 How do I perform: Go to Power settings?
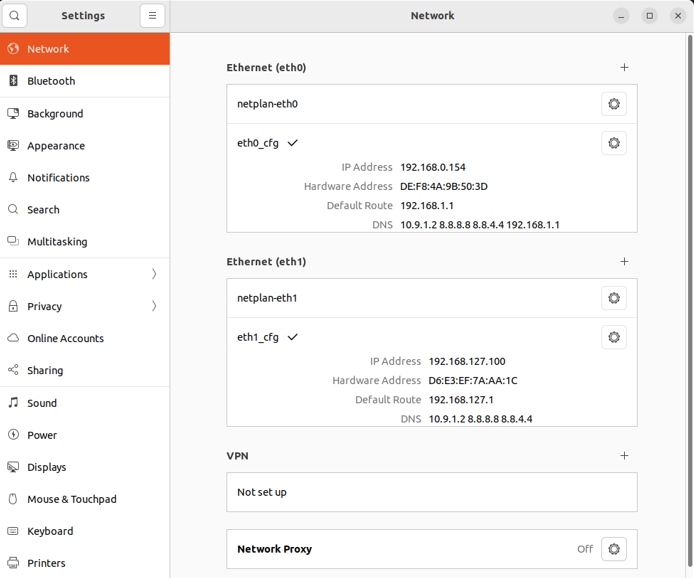click(85, 435)
